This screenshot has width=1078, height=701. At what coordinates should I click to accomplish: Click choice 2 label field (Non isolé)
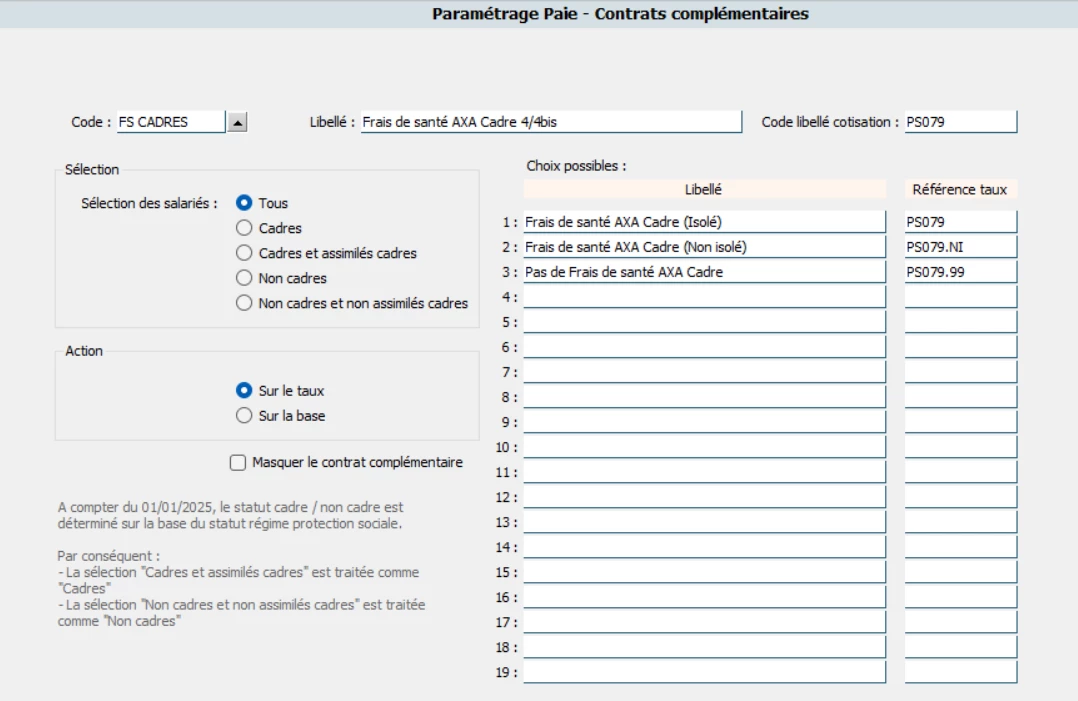[x=704, y=247]
